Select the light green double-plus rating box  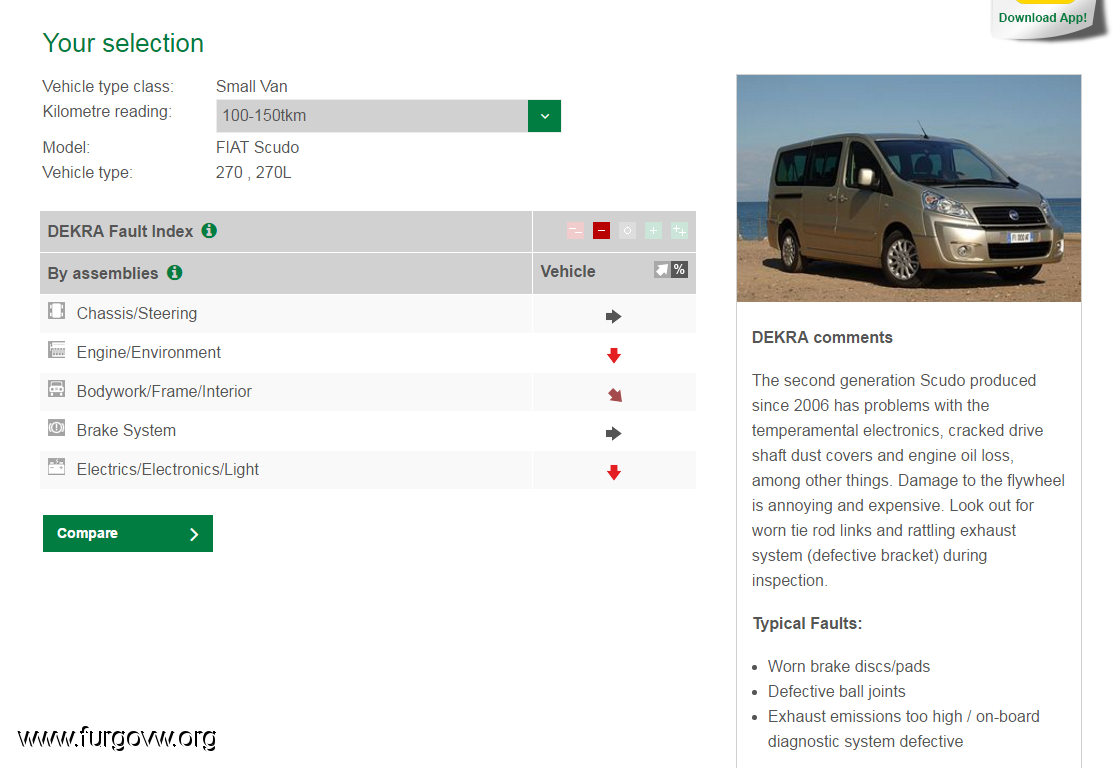679,231
